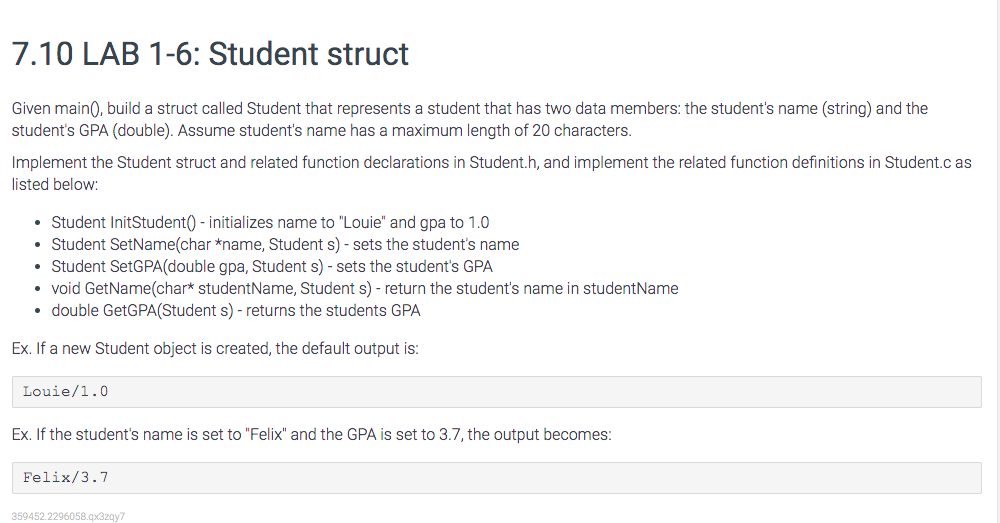
Task: Click the 'Student SetName(char *name, Student s)' bullet
Action: [x=285, y=244]
